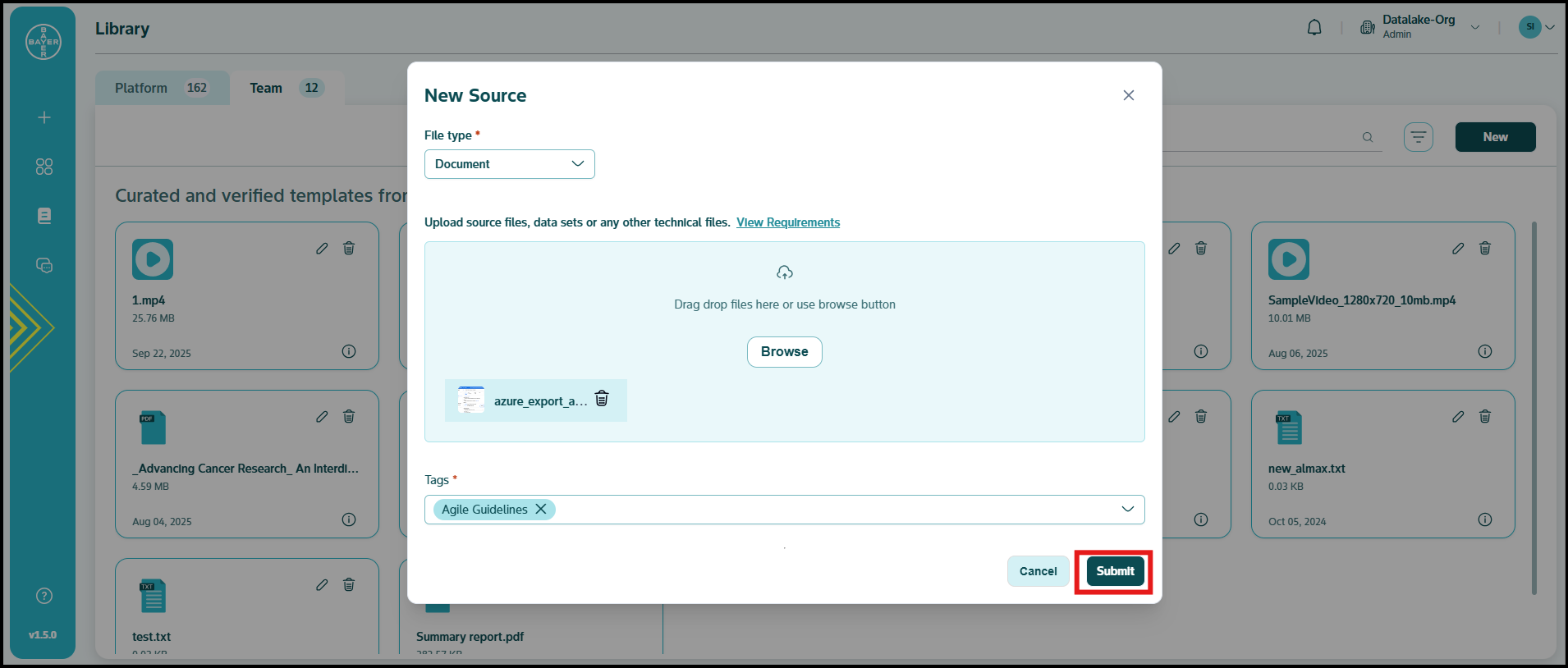Viewport: 1568px width, 668px height.
Task: Delete the test.txt card
Action: tap(349, 584)
